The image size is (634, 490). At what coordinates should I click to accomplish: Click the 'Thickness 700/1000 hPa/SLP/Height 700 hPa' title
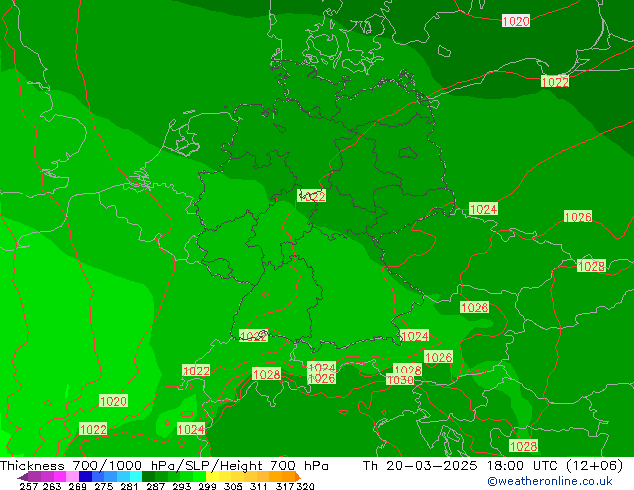164,466
